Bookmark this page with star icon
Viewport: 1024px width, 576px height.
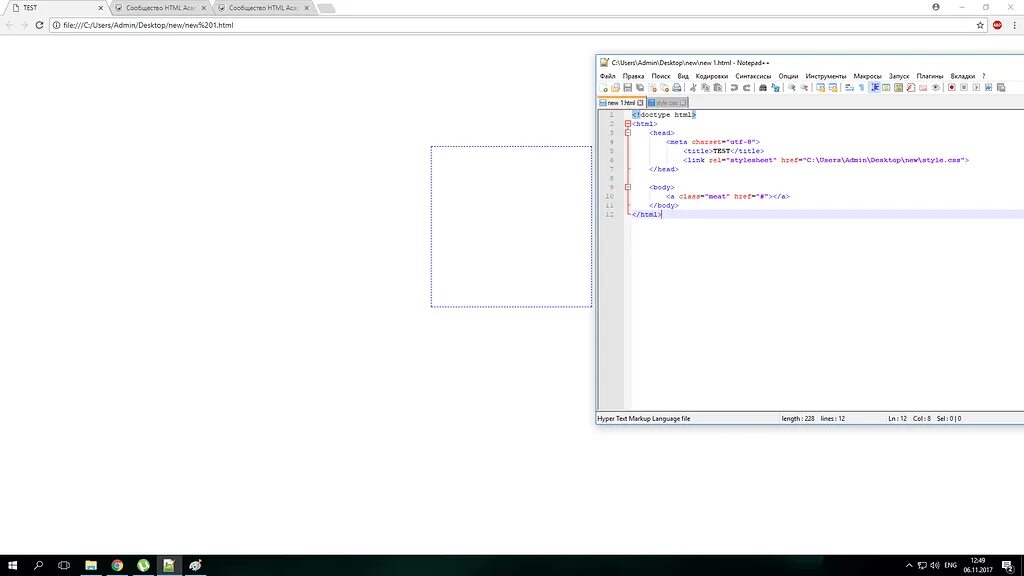point(980,25)
